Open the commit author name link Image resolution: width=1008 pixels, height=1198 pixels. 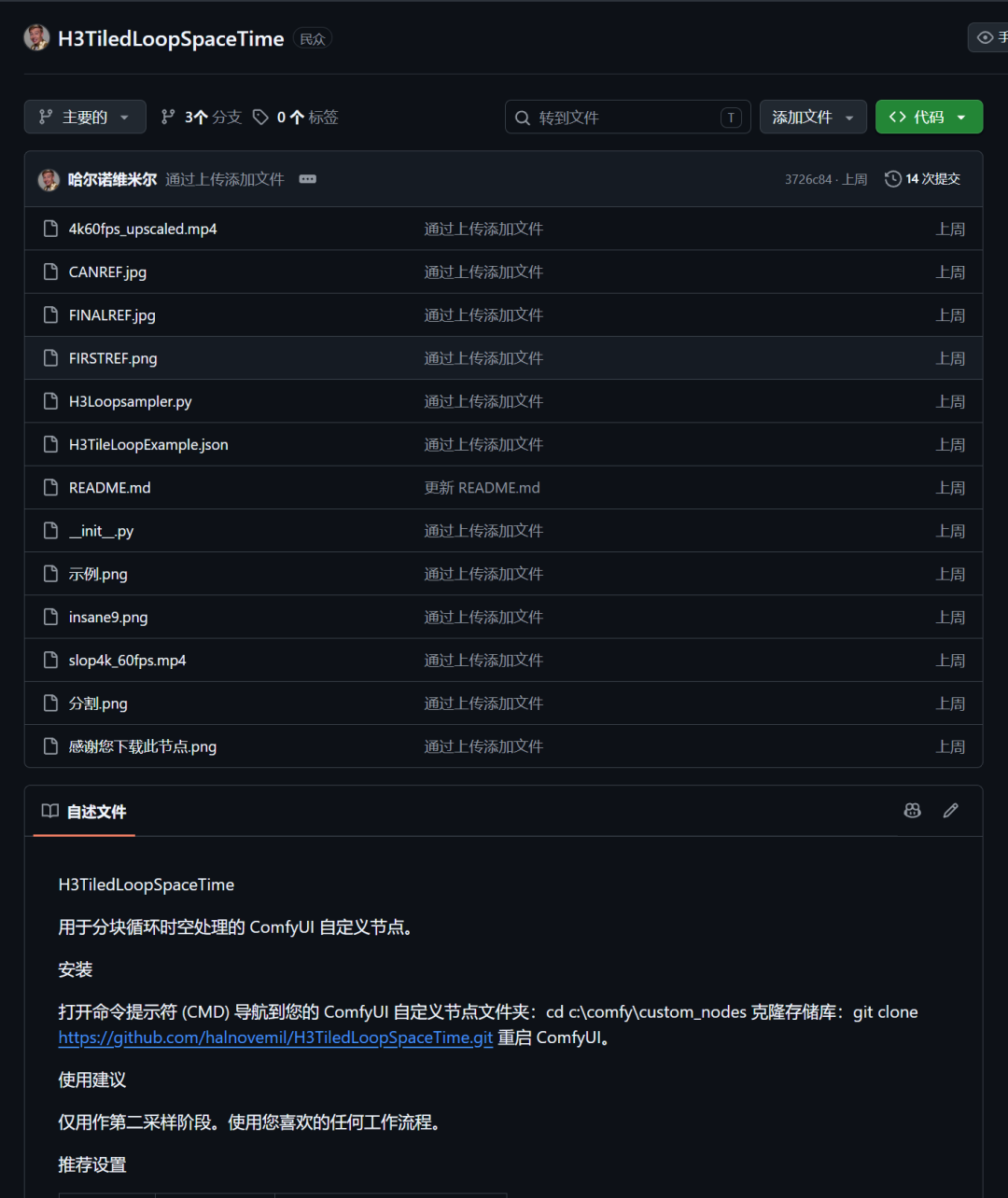112,179
